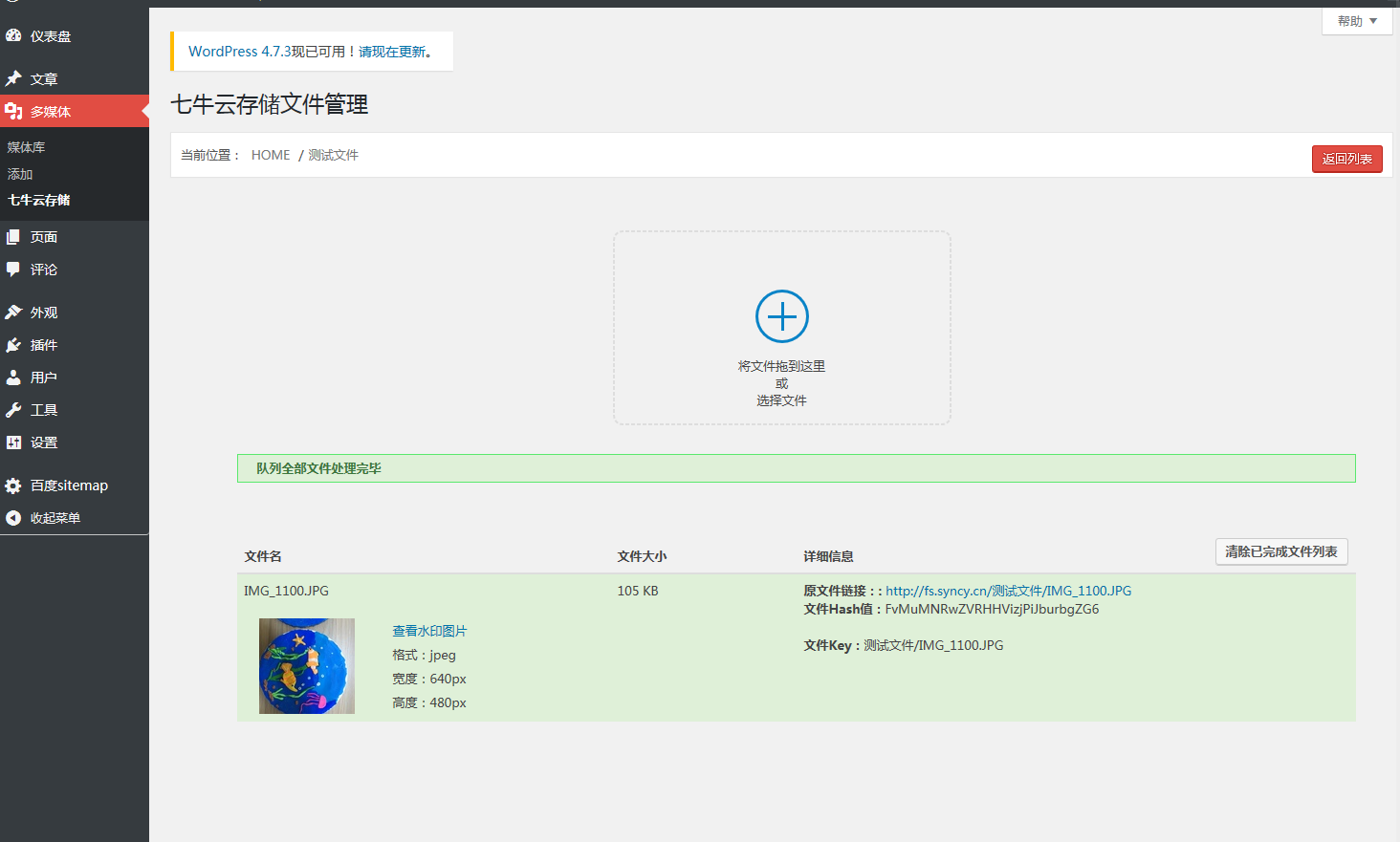
Task: Click the plugin icon beside 插件
Action: click(13, 345)
